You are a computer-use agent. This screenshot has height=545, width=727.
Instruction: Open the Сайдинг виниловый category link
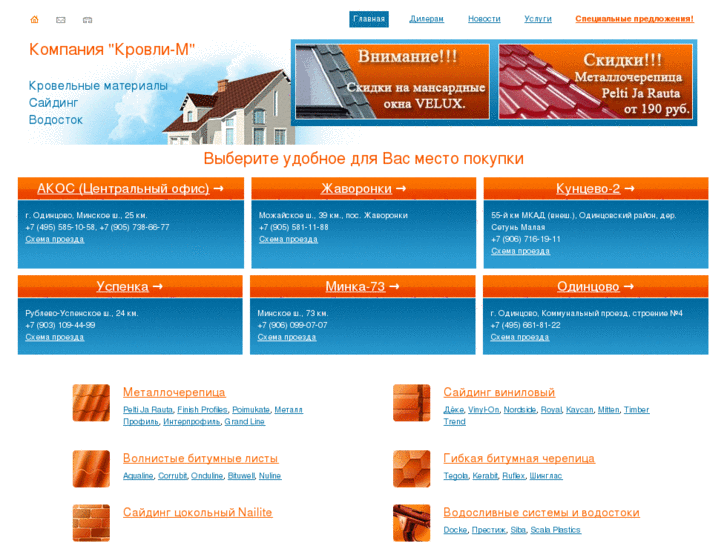coord(499,392)
